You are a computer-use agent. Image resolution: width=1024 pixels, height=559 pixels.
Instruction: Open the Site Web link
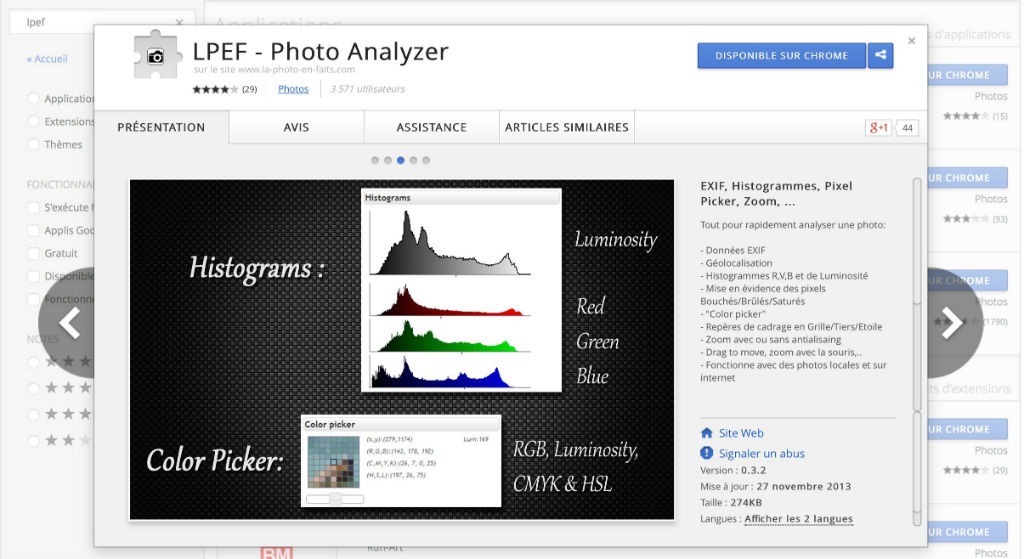tap(741, 433)
